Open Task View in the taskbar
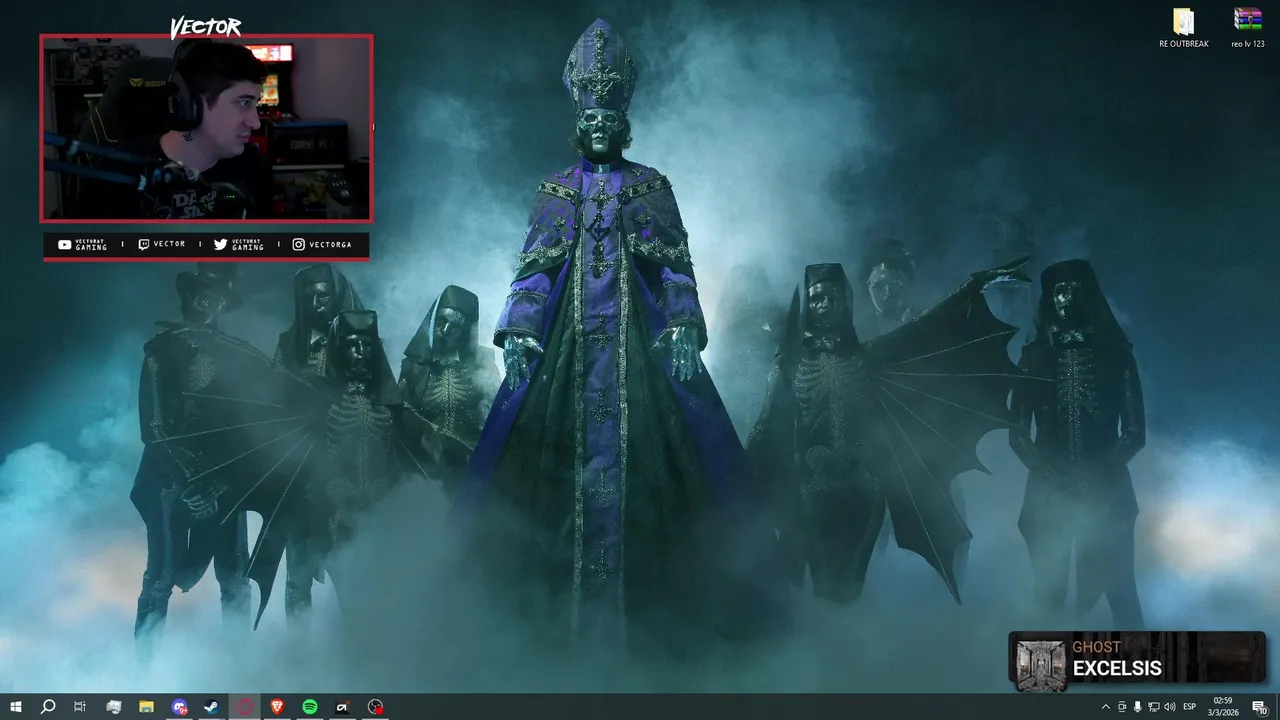The height and width of the screenshot is (720, 1280). coord(80,707)
